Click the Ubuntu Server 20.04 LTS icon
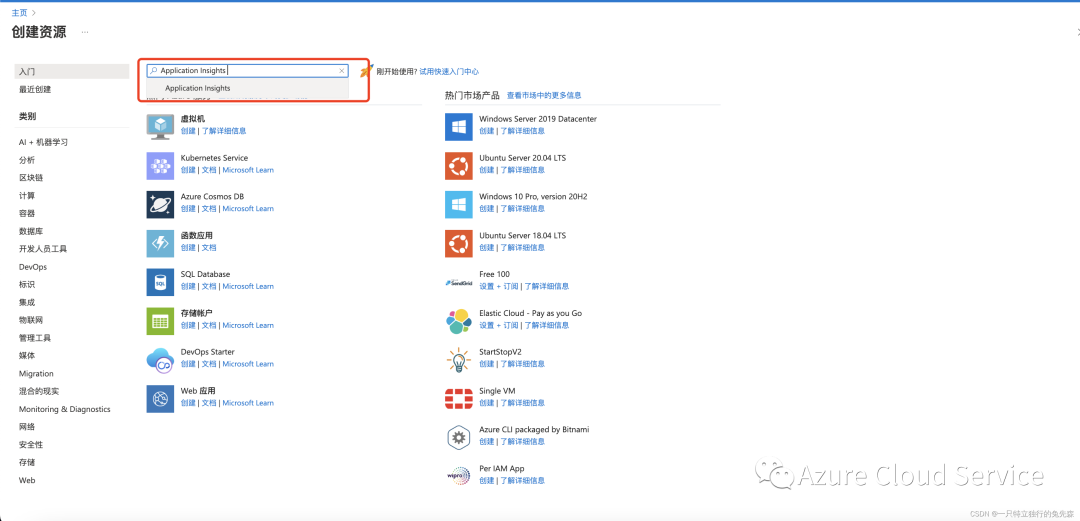This screenshot has height=521, width=1080. (459, 166)
